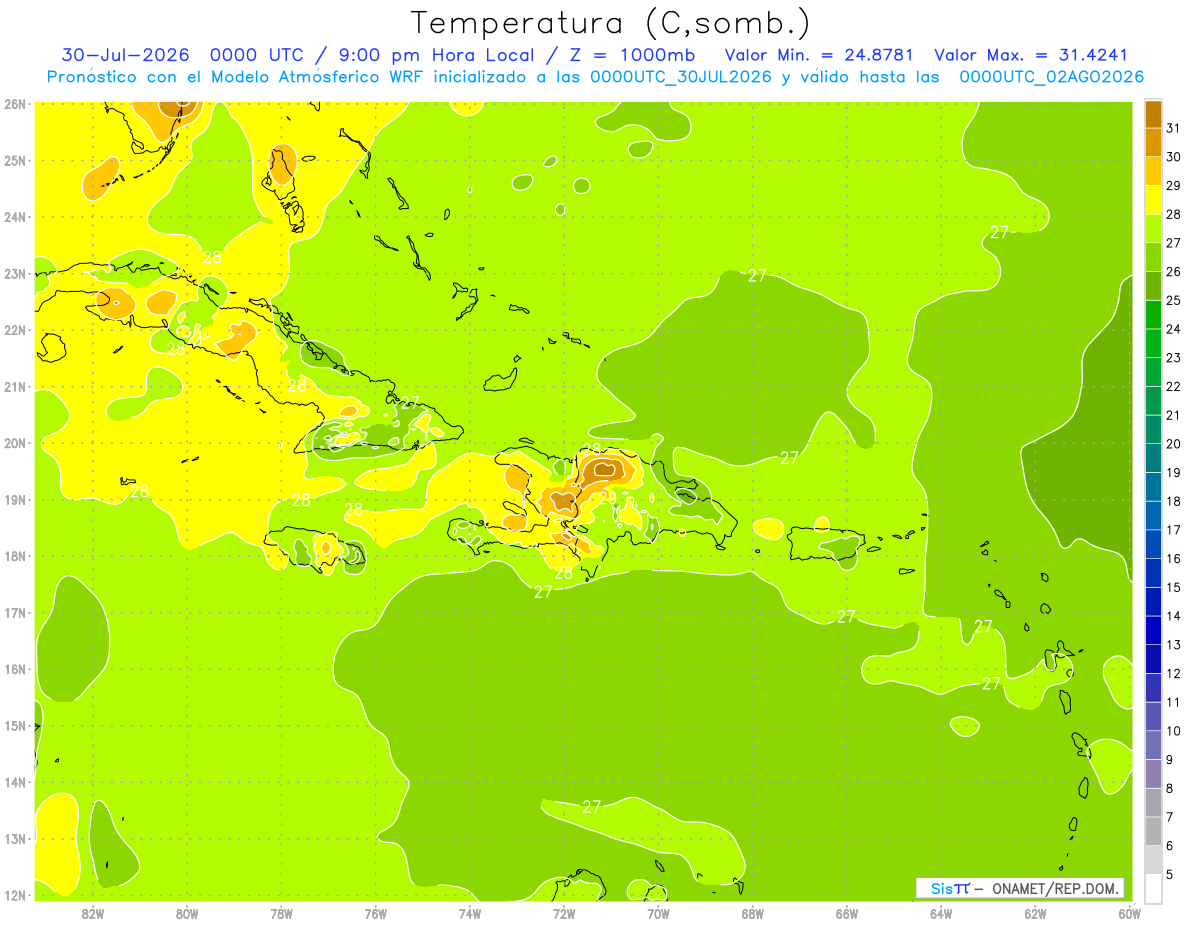Click the "25N" latitude axis label
The width and height of the screenshot is (1200, 927).
click(x=15, y=161)
